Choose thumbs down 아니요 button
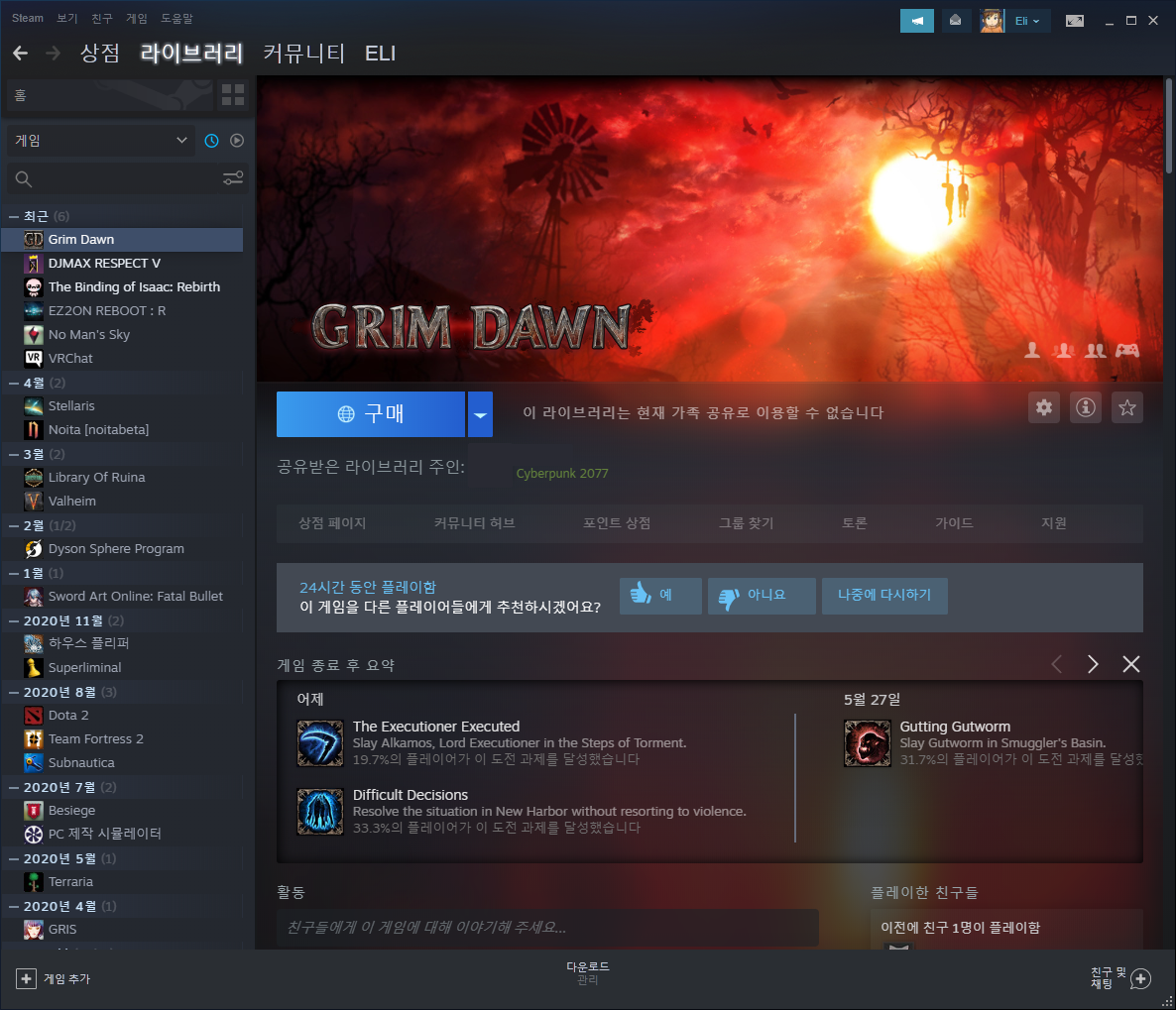This screenshot has width=1176, height=1010. 762,596
